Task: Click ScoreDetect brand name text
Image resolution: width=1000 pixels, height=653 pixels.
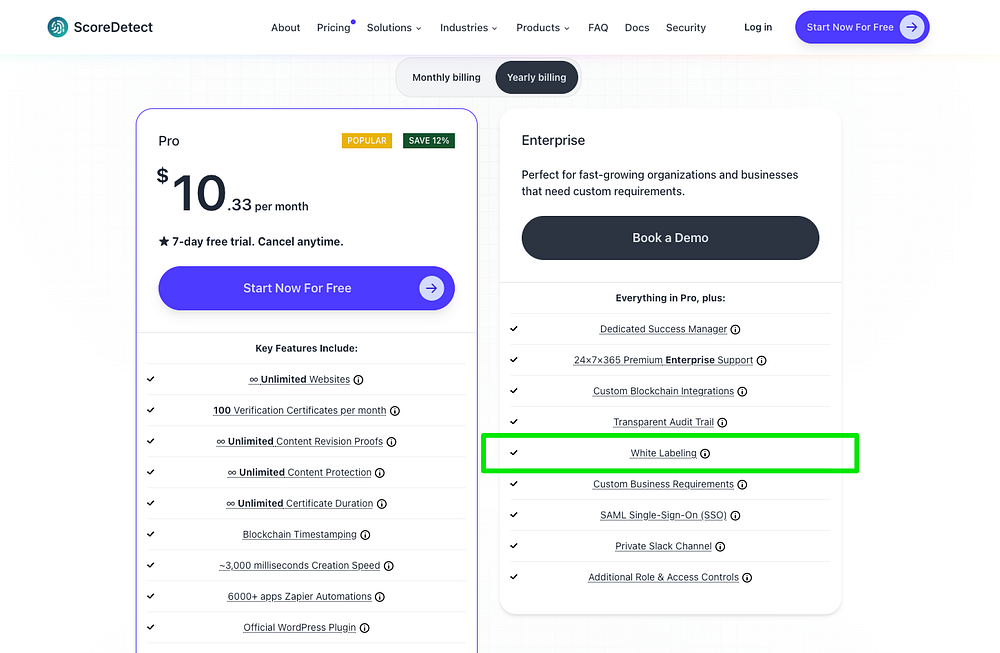Action: tap(113, 27)
